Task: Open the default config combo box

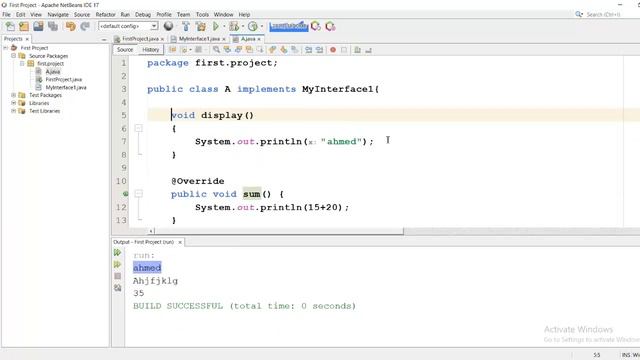Action: tap(128, 26)
